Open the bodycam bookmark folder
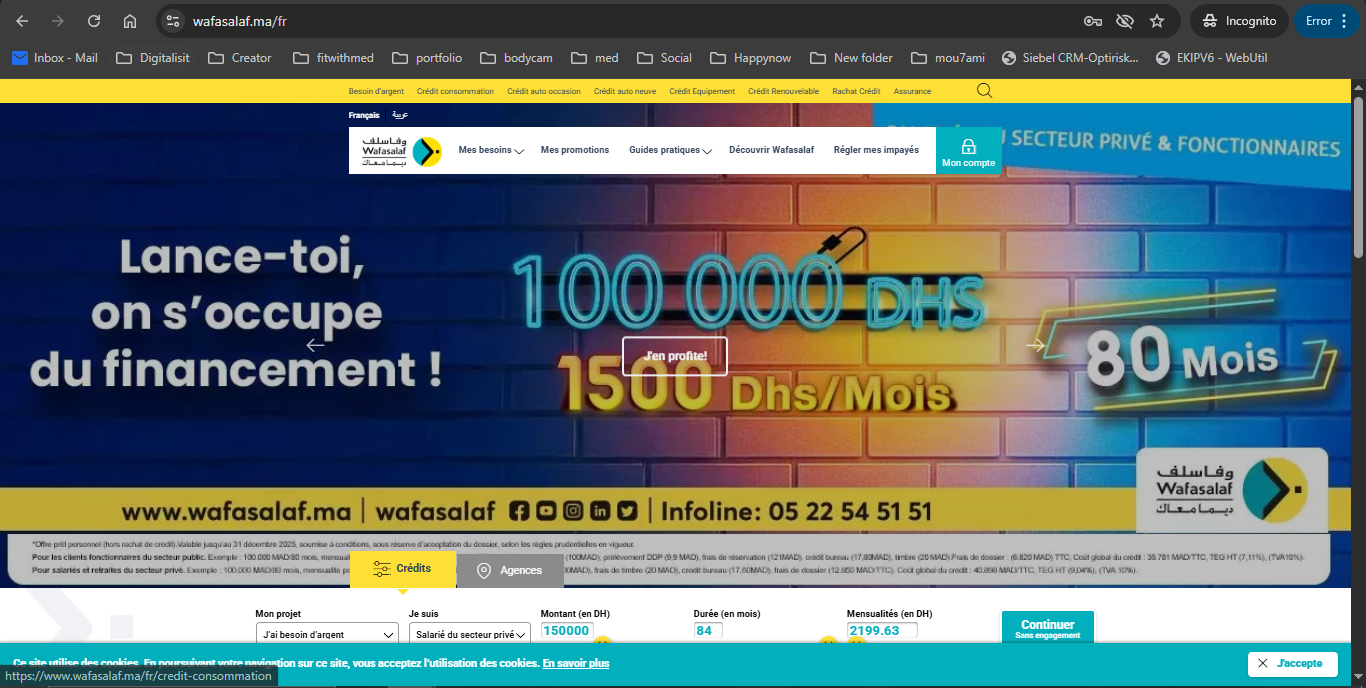The height and width of the screenshot is (688, 1366). click(x=517, y=58)
